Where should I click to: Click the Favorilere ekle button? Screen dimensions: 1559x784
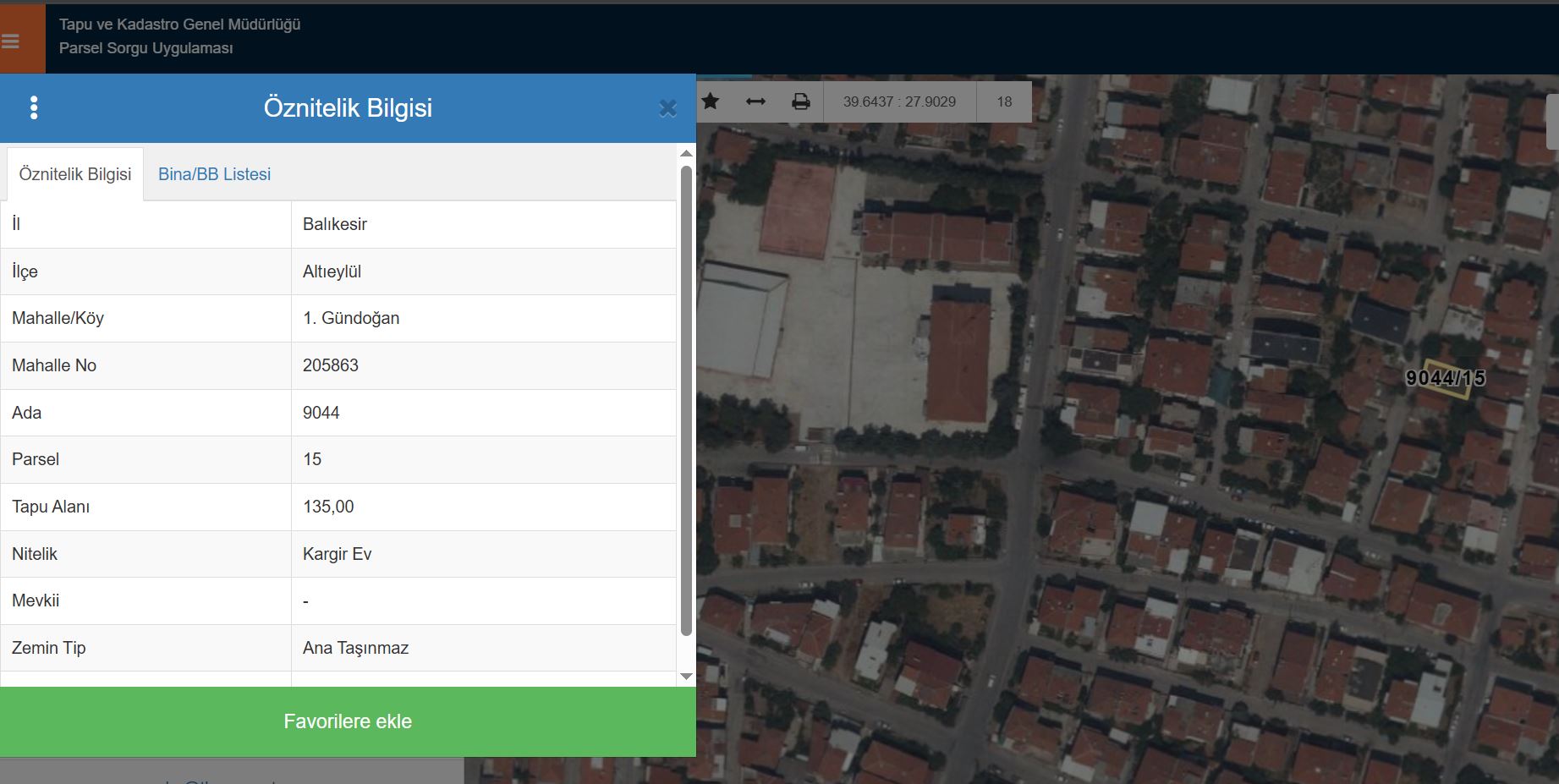click(348, 721)
